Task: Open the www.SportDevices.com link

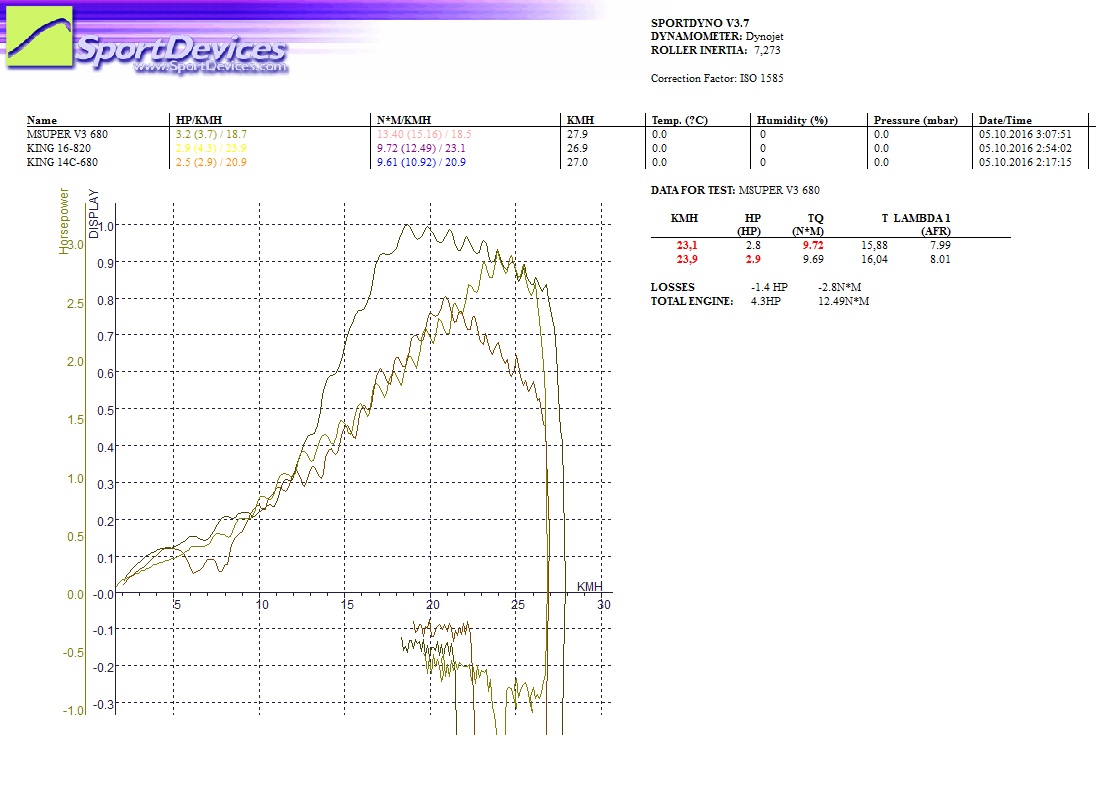Action: 210,67
